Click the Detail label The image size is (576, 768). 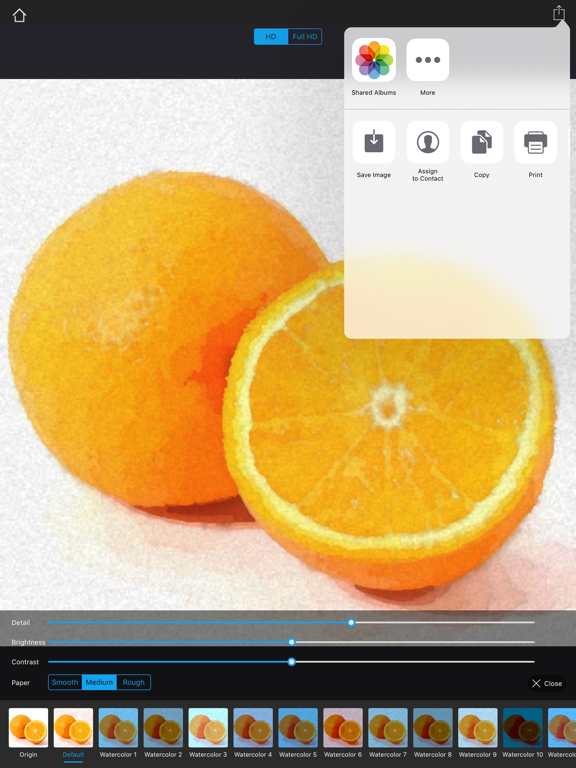pyautogui.click(x=21, y=623)
